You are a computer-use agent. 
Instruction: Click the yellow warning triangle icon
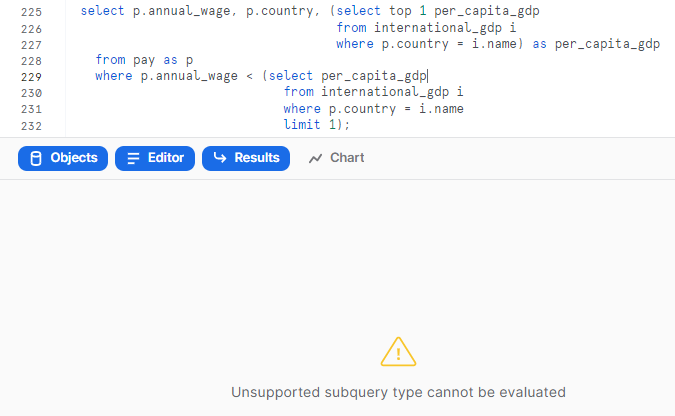coord(398,352)
